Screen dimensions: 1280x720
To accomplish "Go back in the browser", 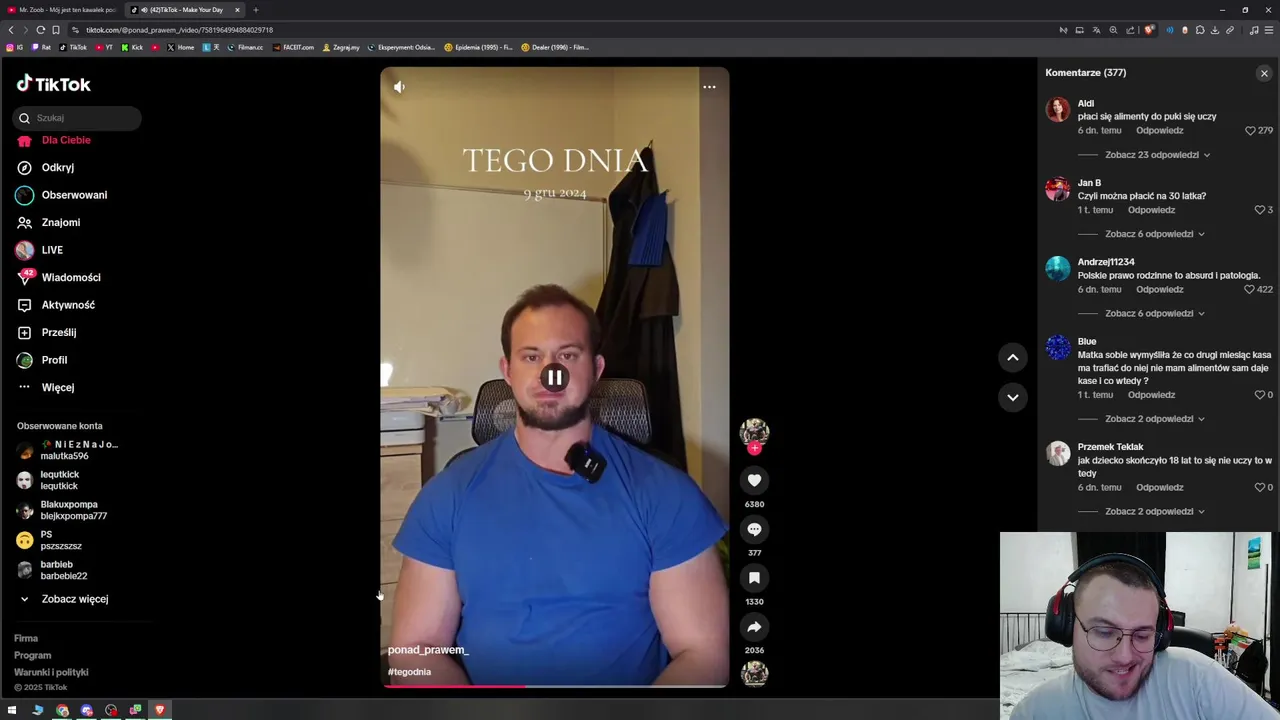I will tap(11, 30).
